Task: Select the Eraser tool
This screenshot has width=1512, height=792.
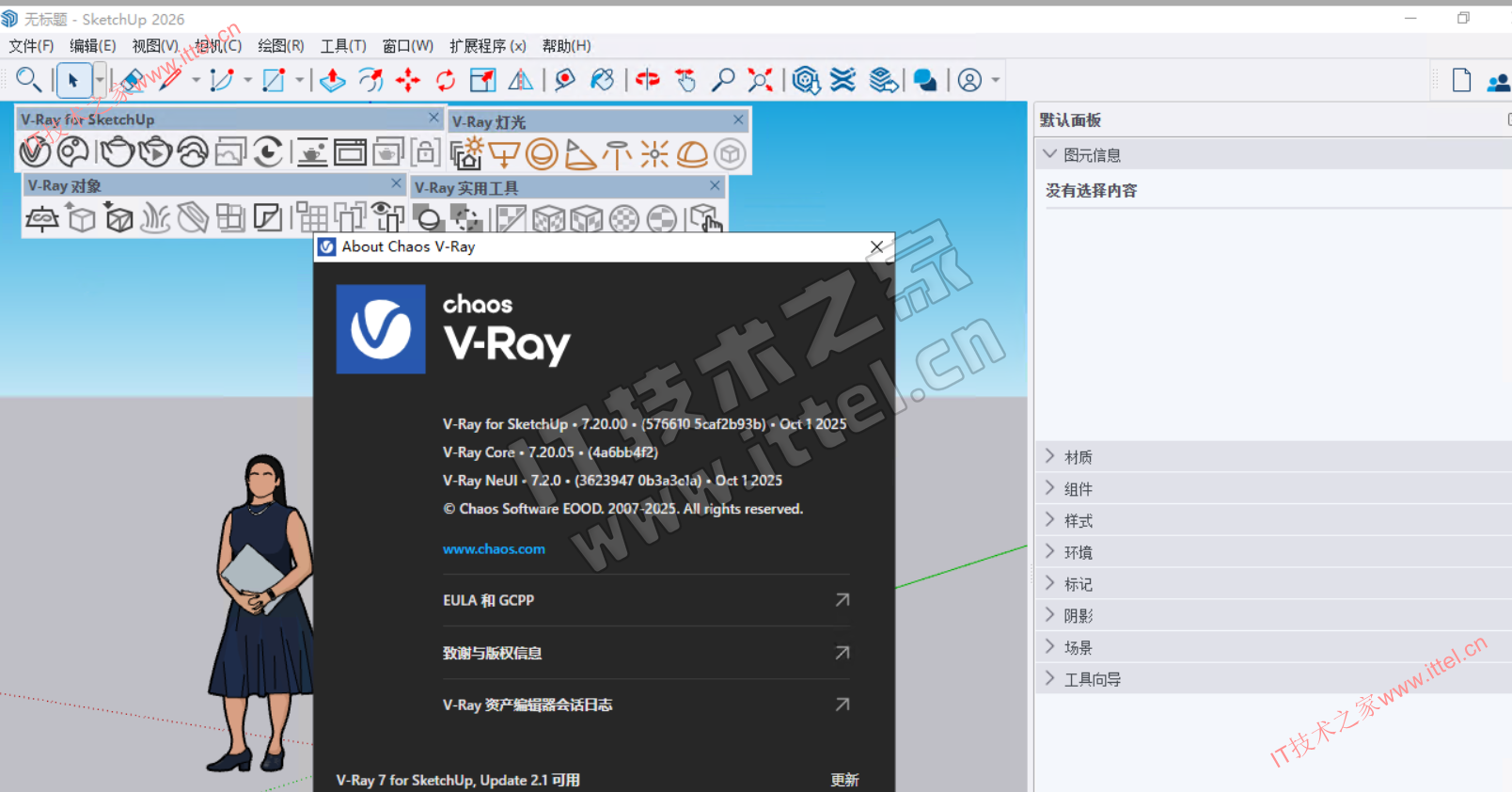Action: (132, 81)
